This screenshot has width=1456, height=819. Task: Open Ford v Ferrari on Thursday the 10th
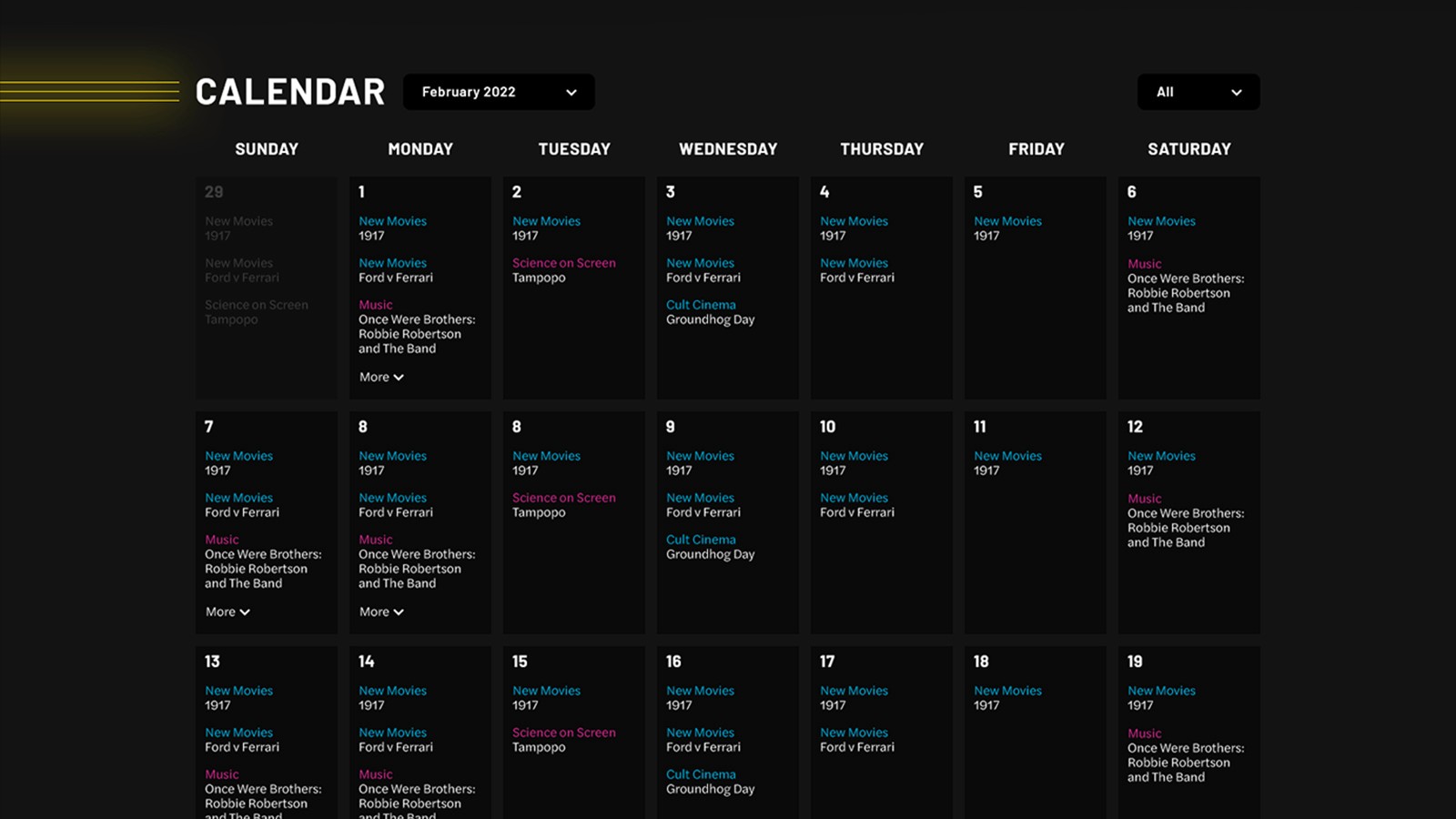[857, 512]
